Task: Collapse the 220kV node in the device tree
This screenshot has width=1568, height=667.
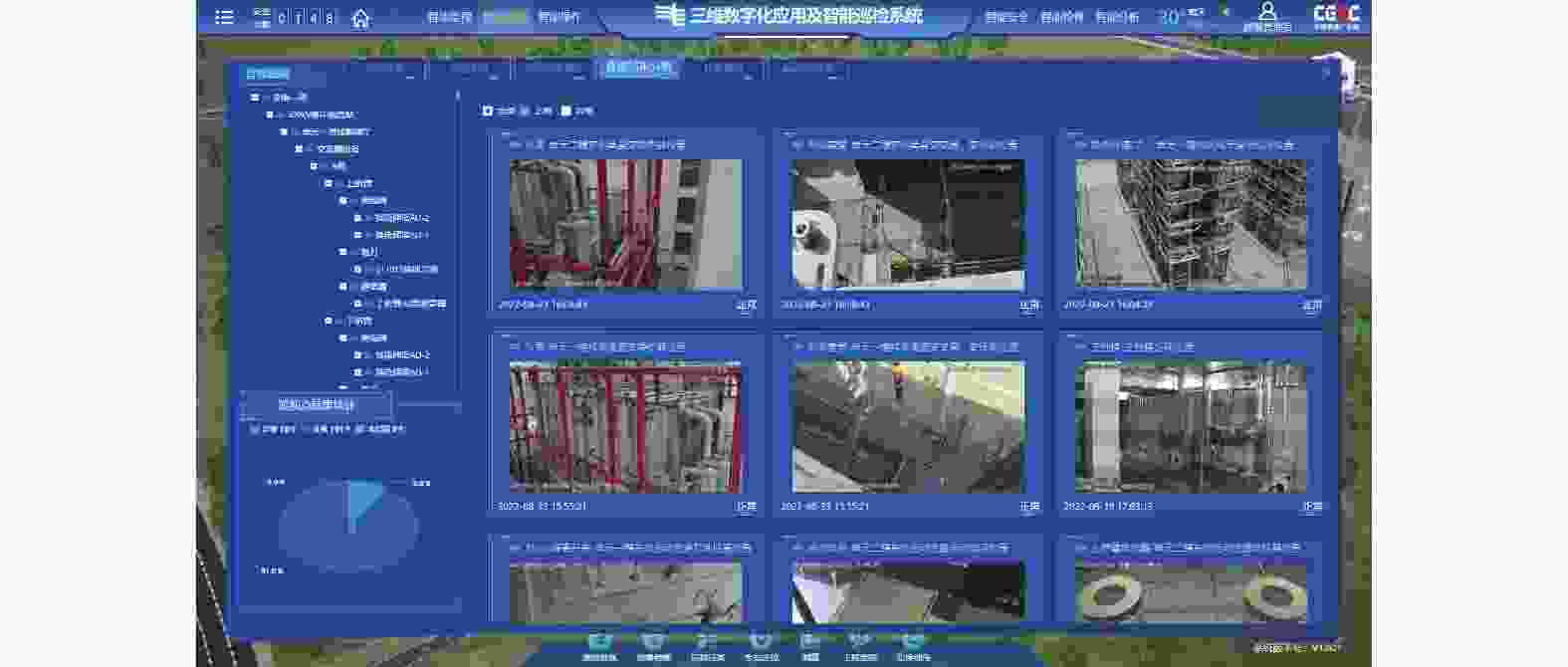Action: coord(269,114)
